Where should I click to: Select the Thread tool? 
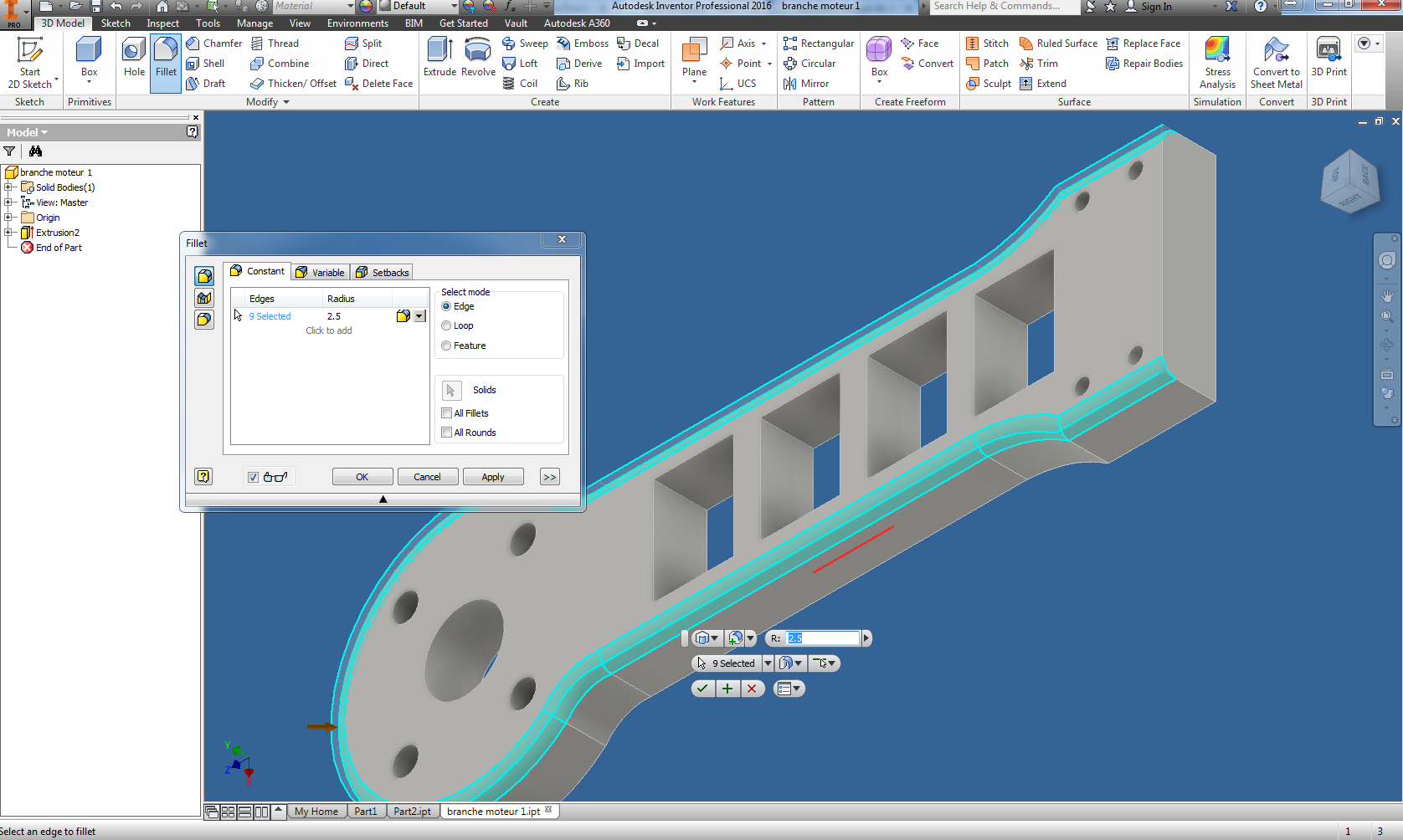point(275,44)
